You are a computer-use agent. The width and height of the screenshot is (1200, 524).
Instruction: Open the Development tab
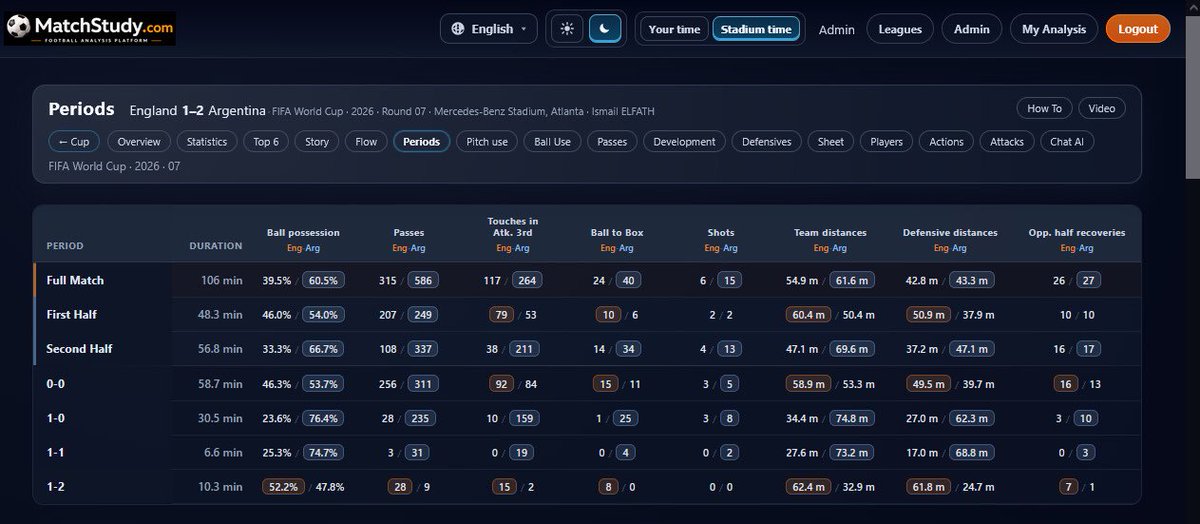685,142
